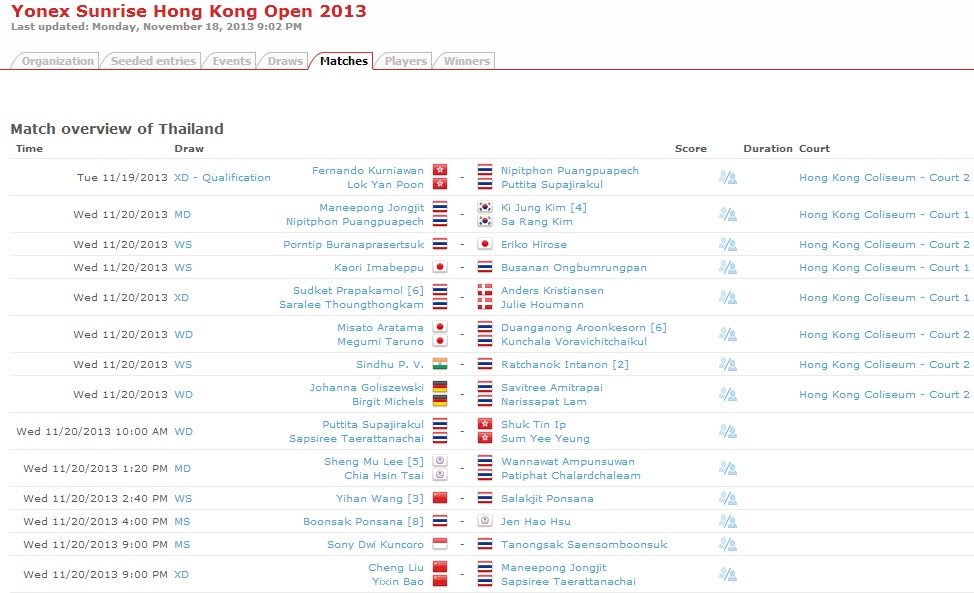Click the 'Duration' column header
This screenshot has height=593, width=974.
(x=768, y=148)
